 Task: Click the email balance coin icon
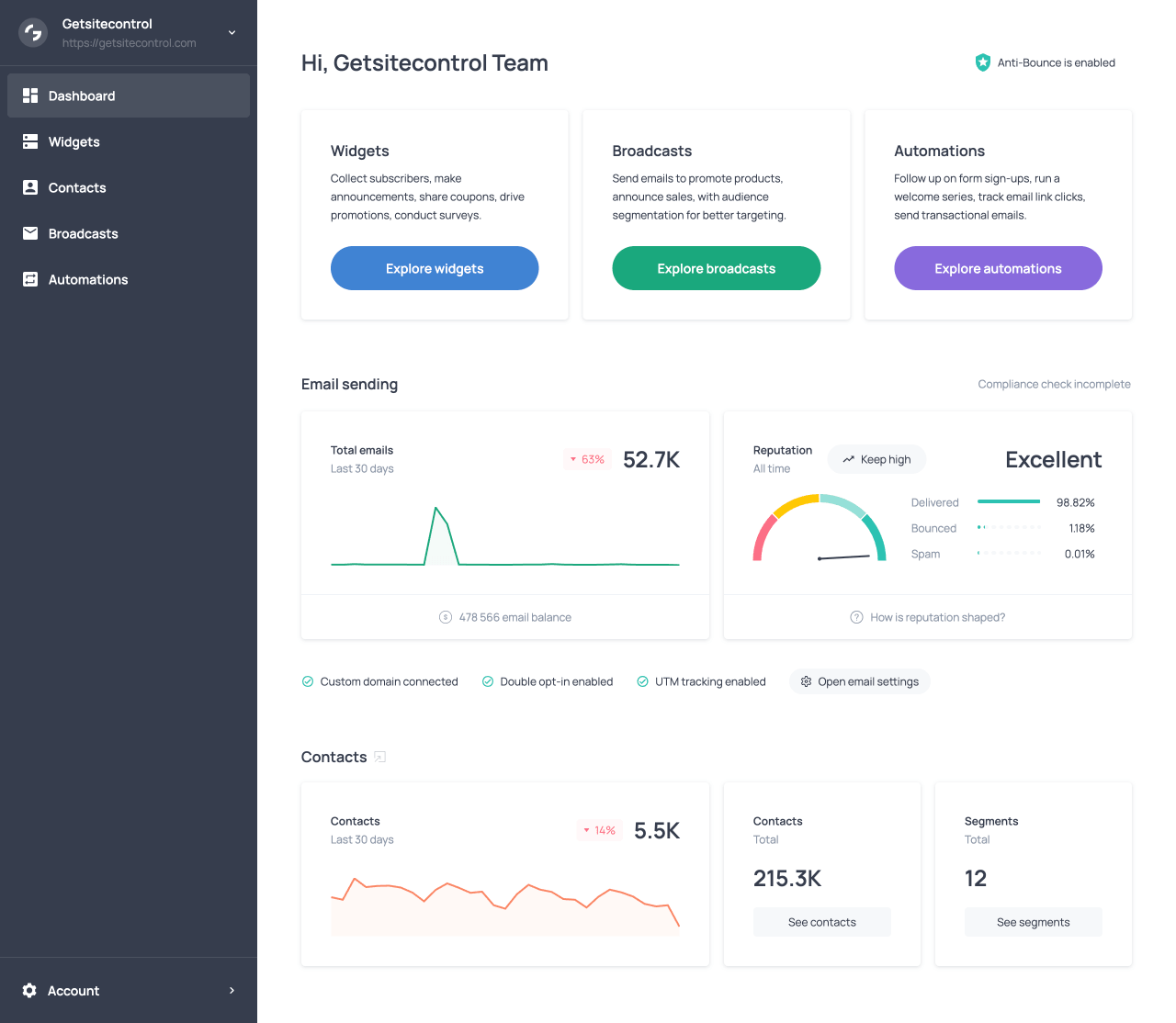click(x=445, y=617)
